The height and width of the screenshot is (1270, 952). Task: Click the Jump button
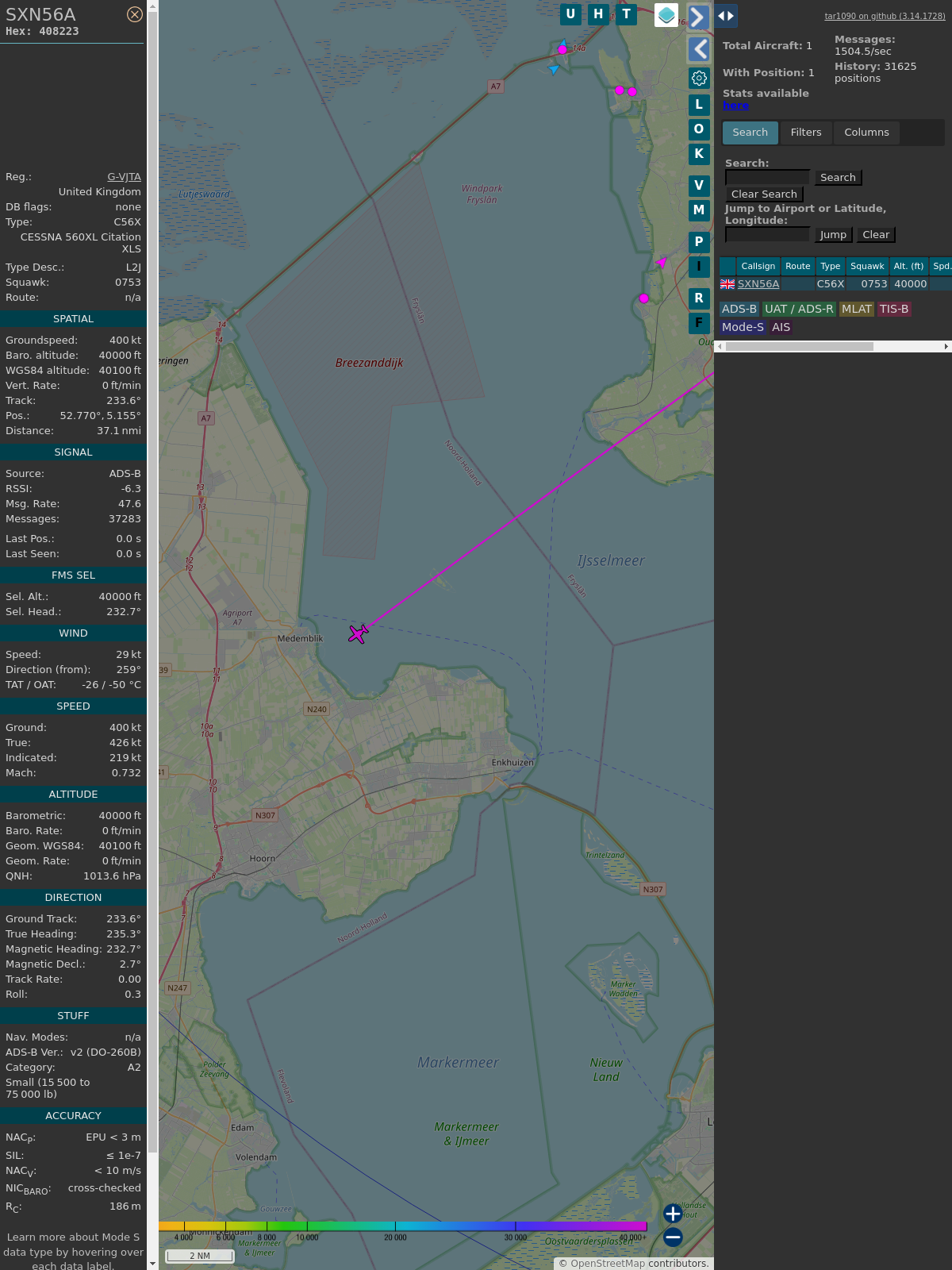[833, 235]
